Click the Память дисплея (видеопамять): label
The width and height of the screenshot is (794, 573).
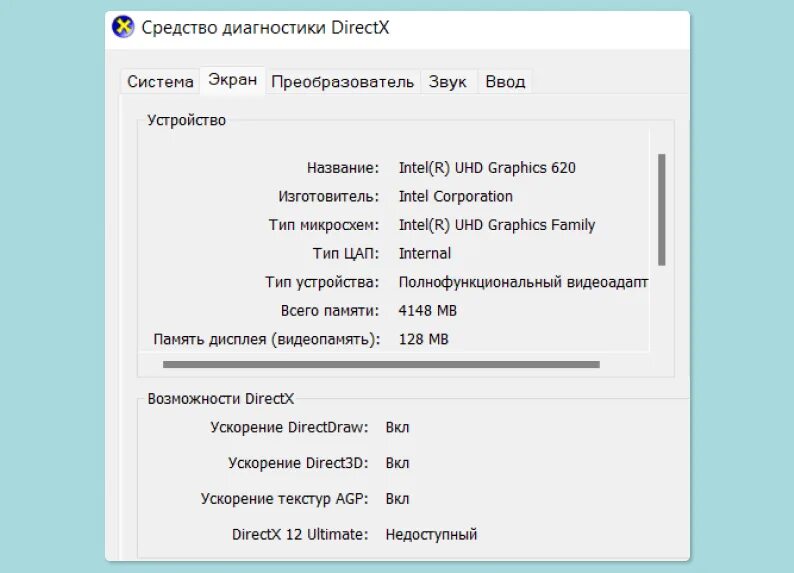267,339
